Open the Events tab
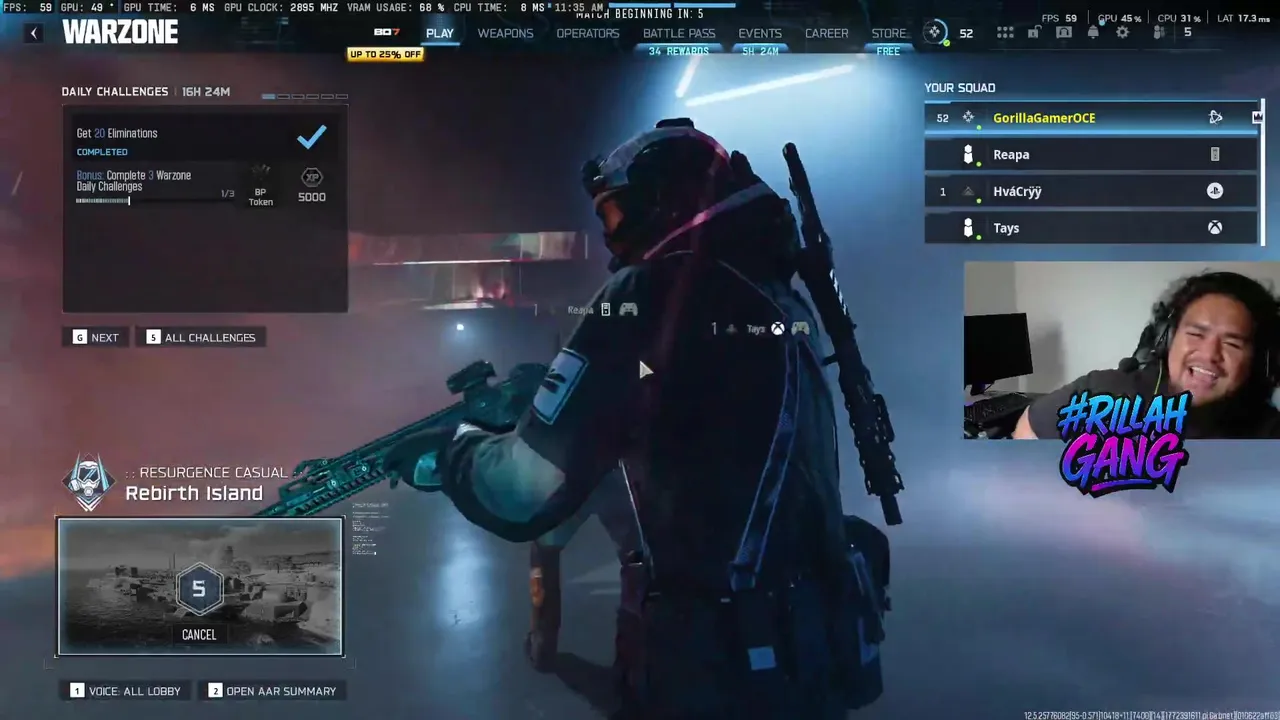 point(760,33)
